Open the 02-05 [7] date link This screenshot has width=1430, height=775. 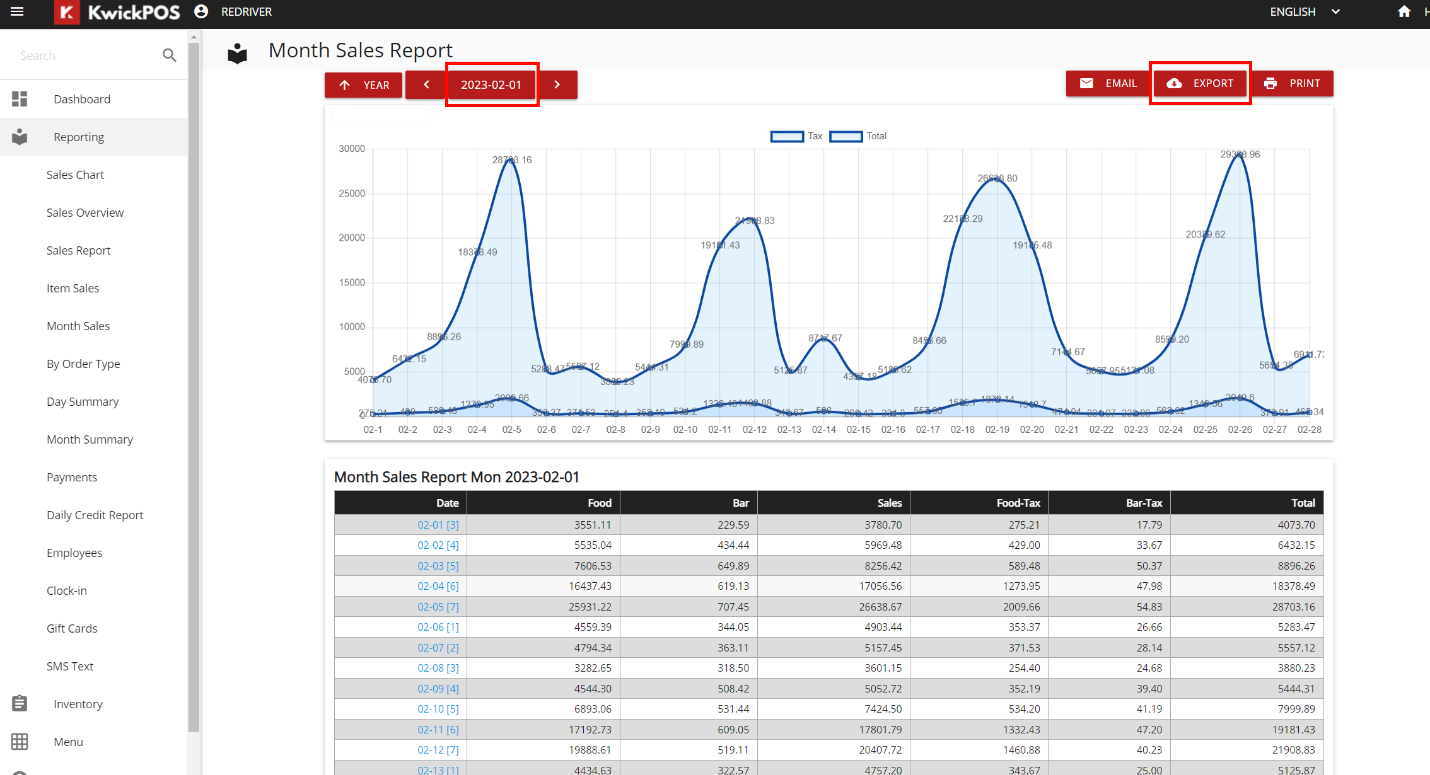(438, 607)
